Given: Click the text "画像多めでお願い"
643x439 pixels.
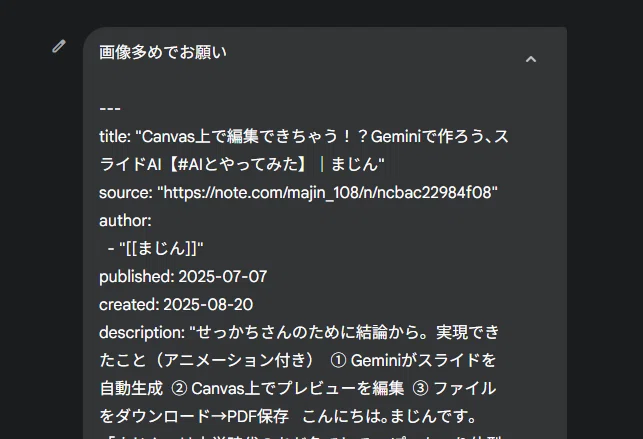Looking at the screenshot, I should 163,52.
